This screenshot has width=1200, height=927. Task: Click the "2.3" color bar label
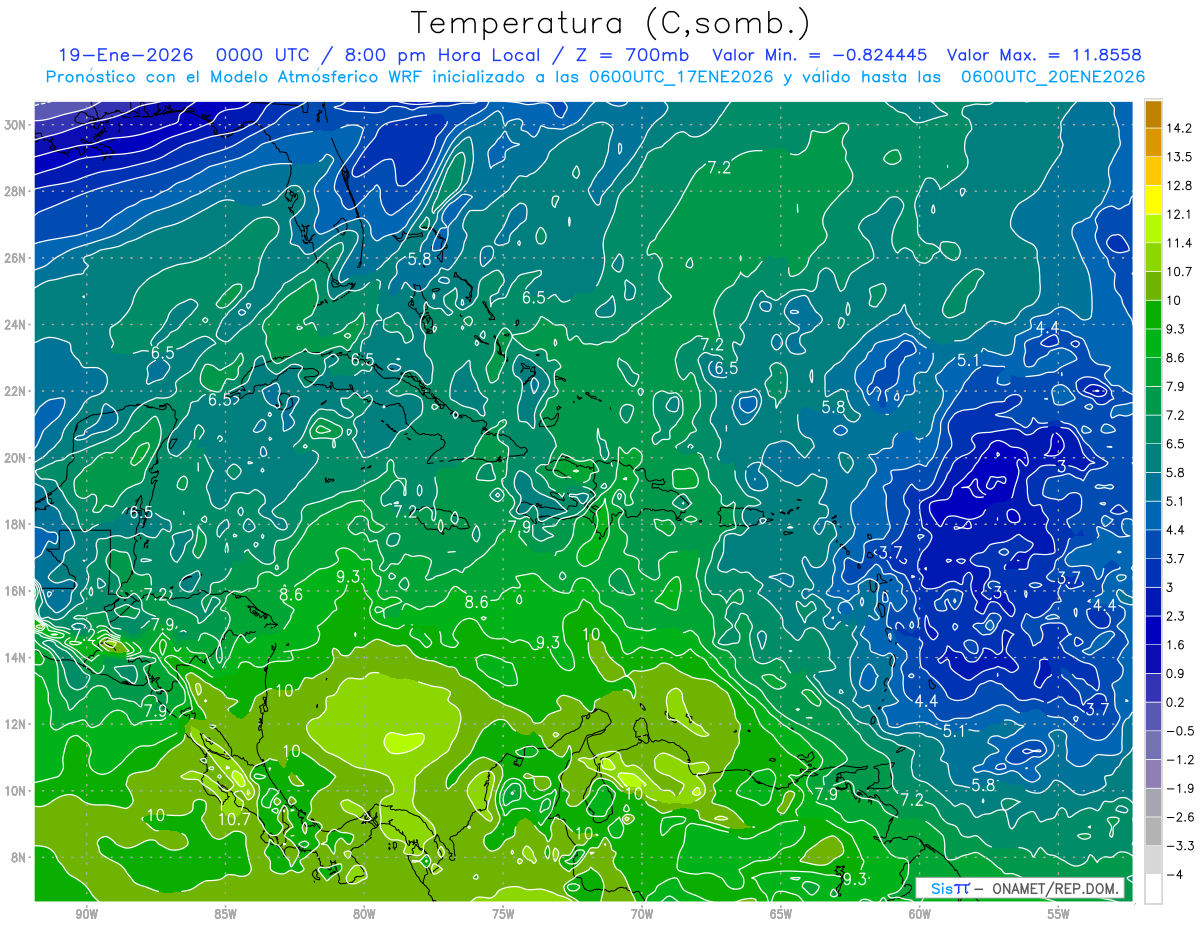pos(1175,616)
